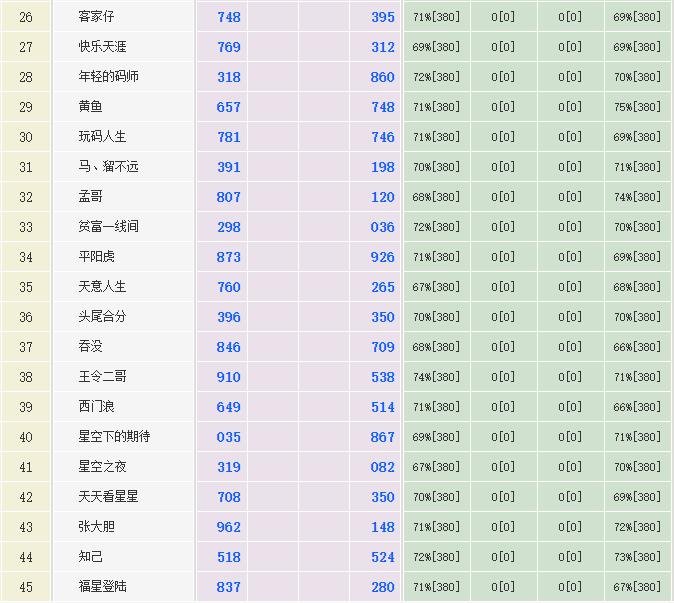Click number 867 beside 星空下的期待
Screen dimensions: 674x603
[382, 437]
